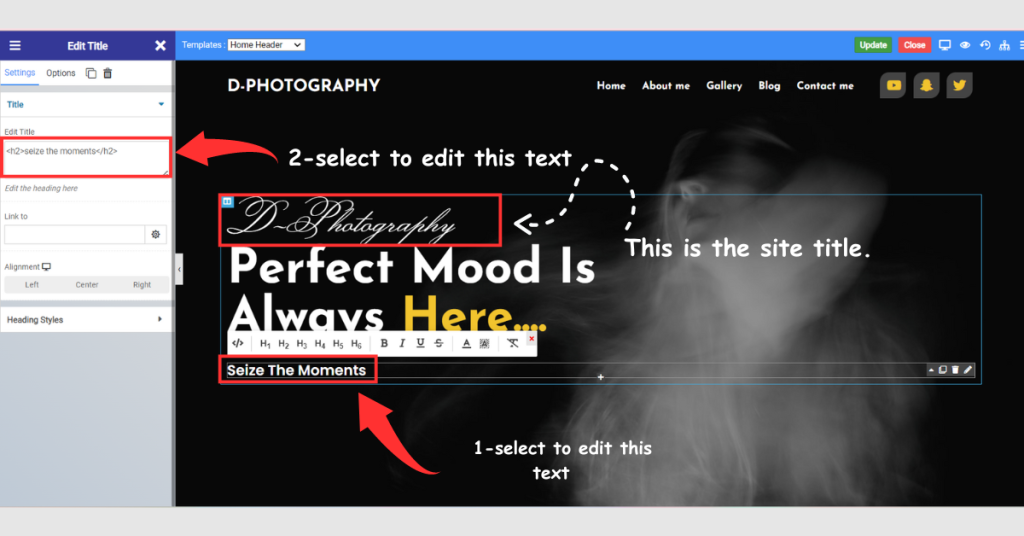
Task: Apply H3 heading format
Action: (x=301, y=343)
